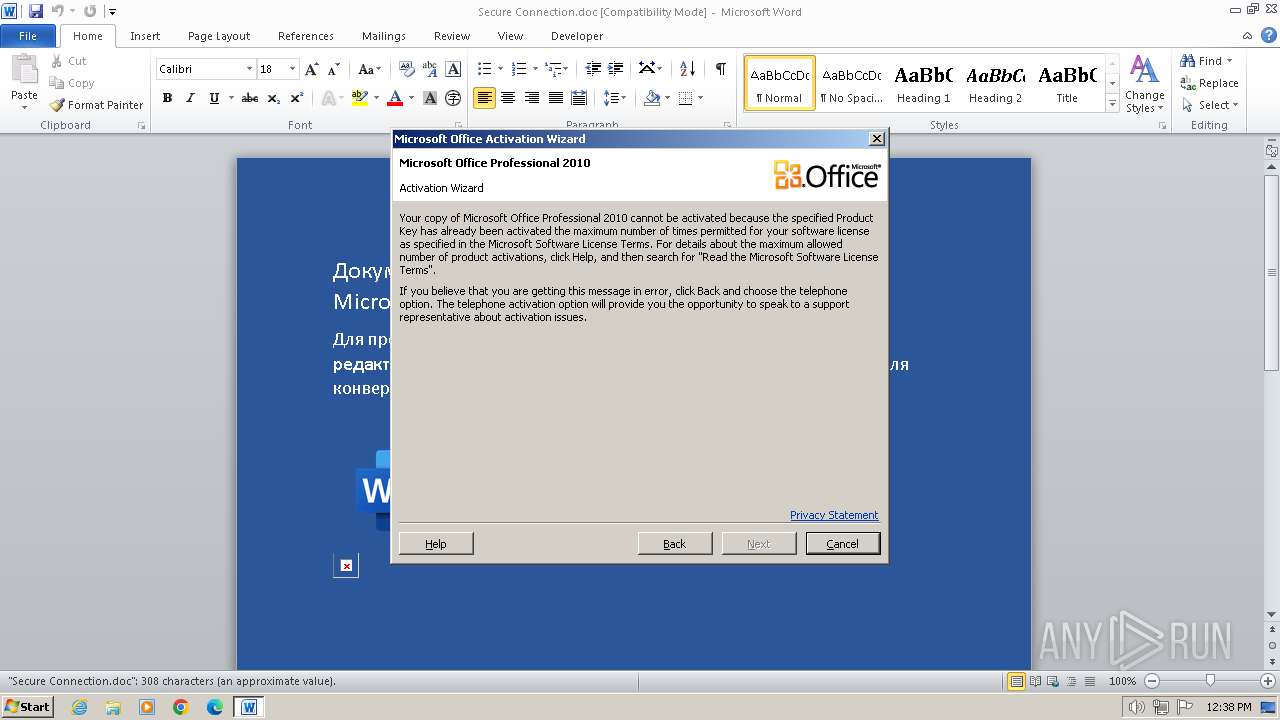Select Justify alignment

coord(555,98)
